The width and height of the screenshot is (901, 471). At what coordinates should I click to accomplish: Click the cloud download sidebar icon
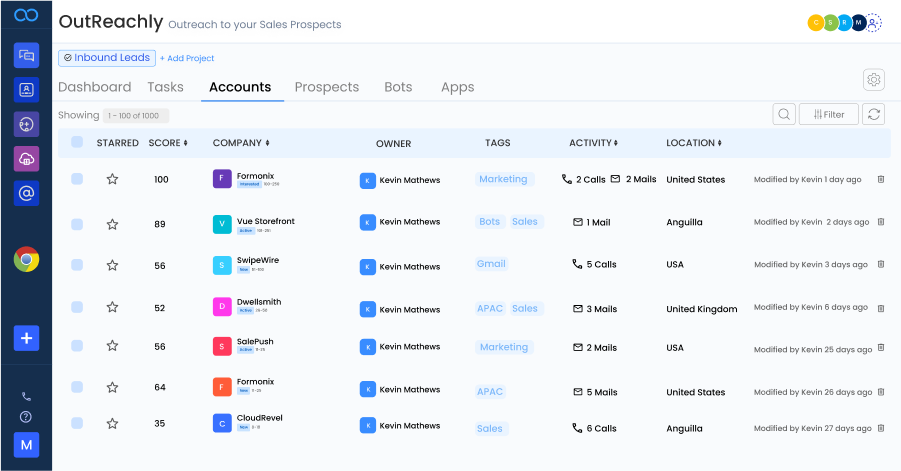(26, 158)
